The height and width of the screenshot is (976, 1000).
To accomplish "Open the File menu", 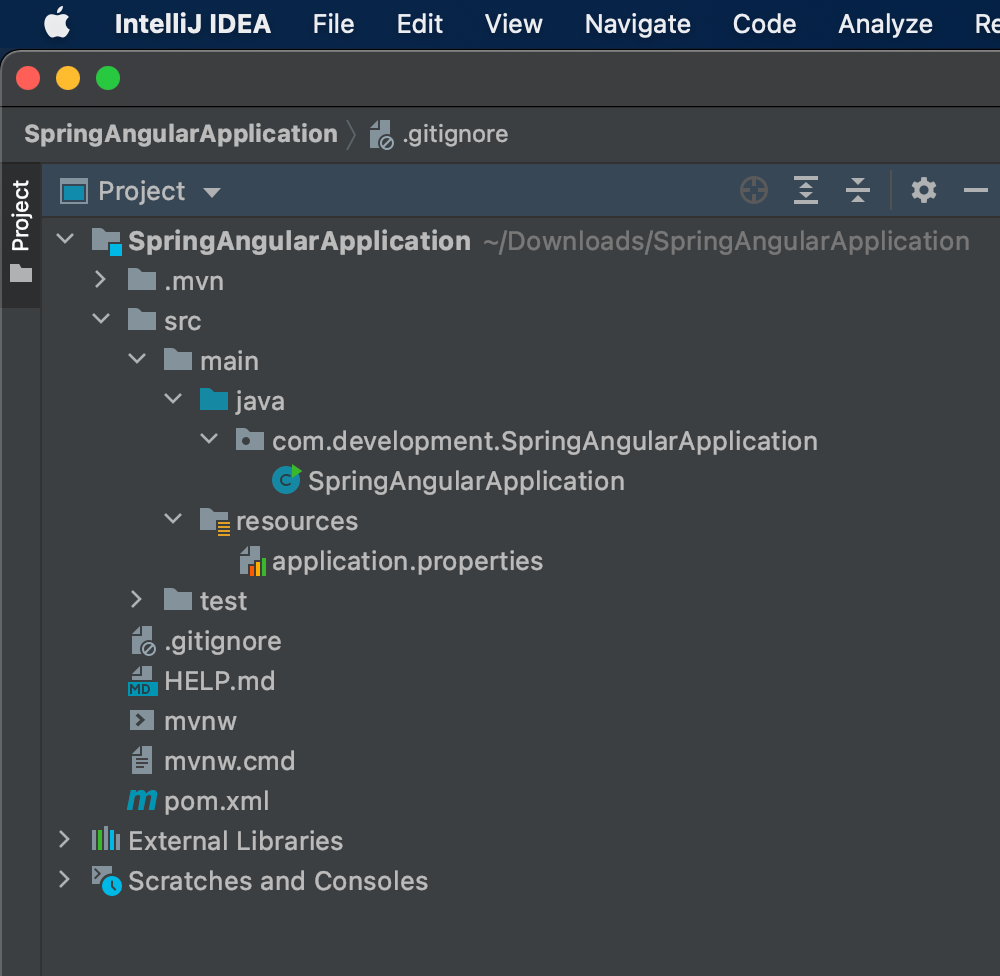I will [x=333, y=24].
